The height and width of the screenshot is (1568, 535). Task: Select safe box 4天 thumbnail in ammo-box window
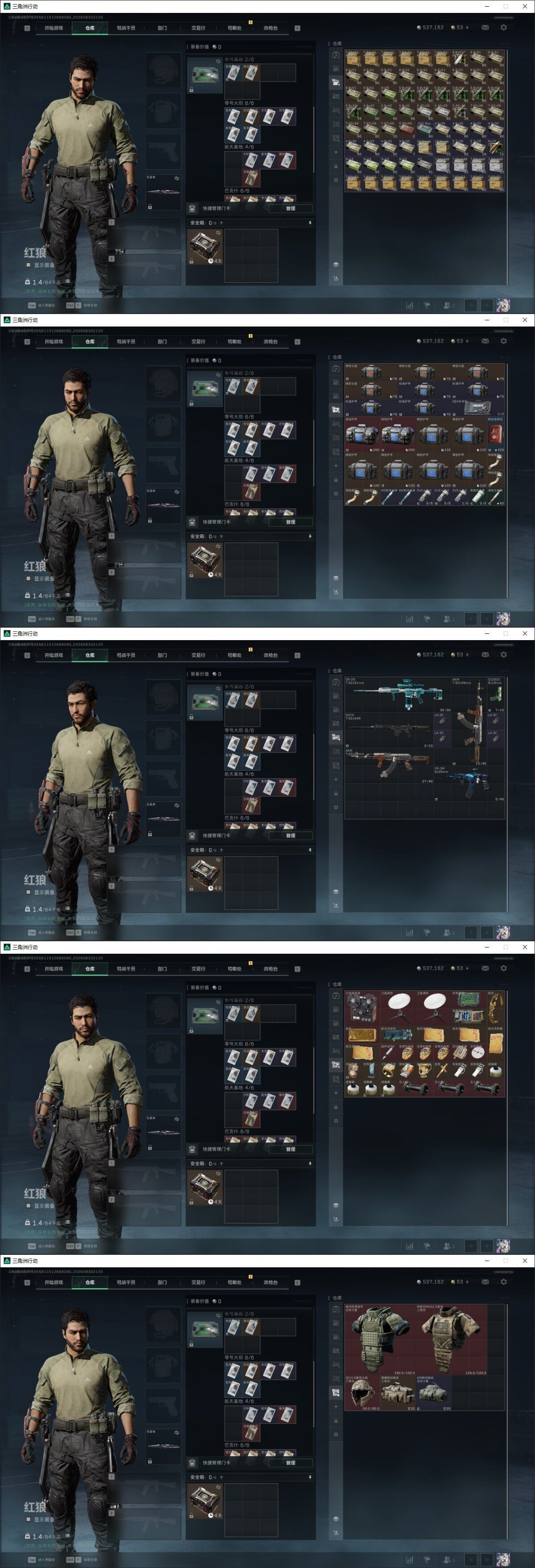click(205, 246)
